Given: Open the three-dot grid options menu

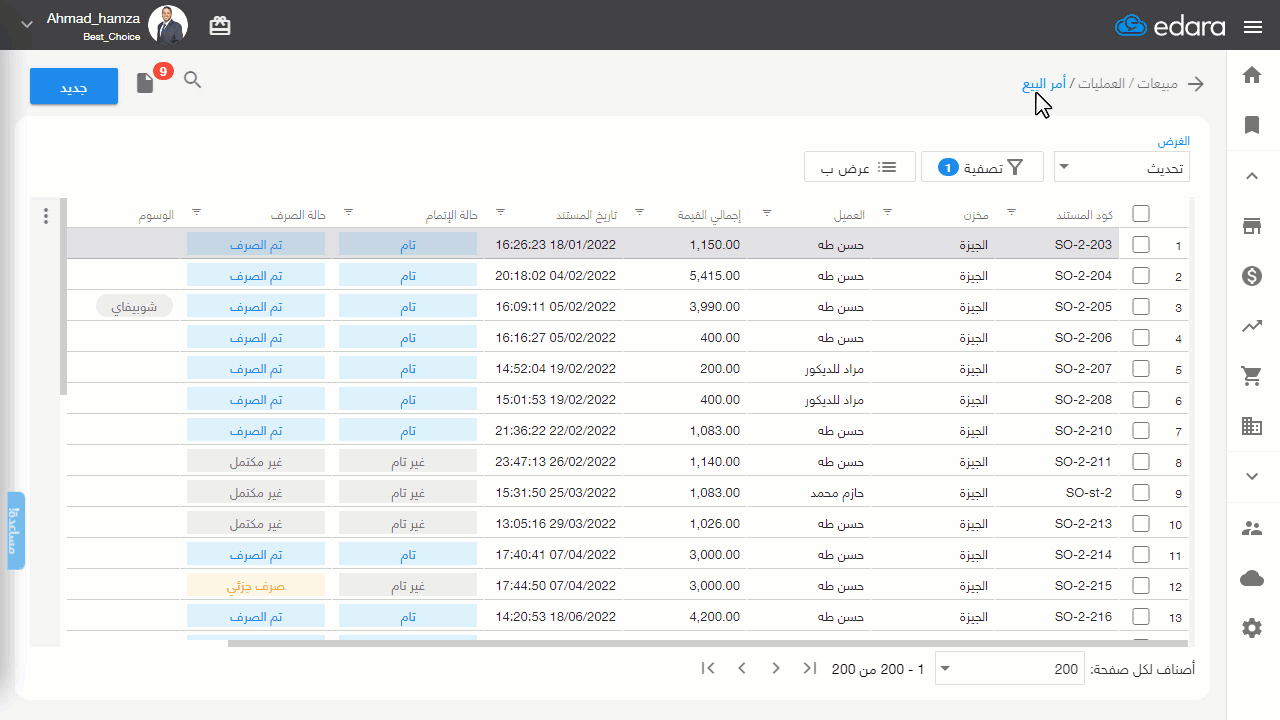Looking at the screenshot, I should click(45, 215).
